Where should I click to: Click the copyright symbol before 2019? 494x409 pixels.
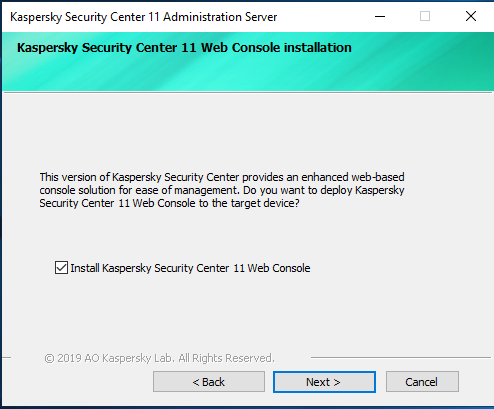[x=49, y=359]
